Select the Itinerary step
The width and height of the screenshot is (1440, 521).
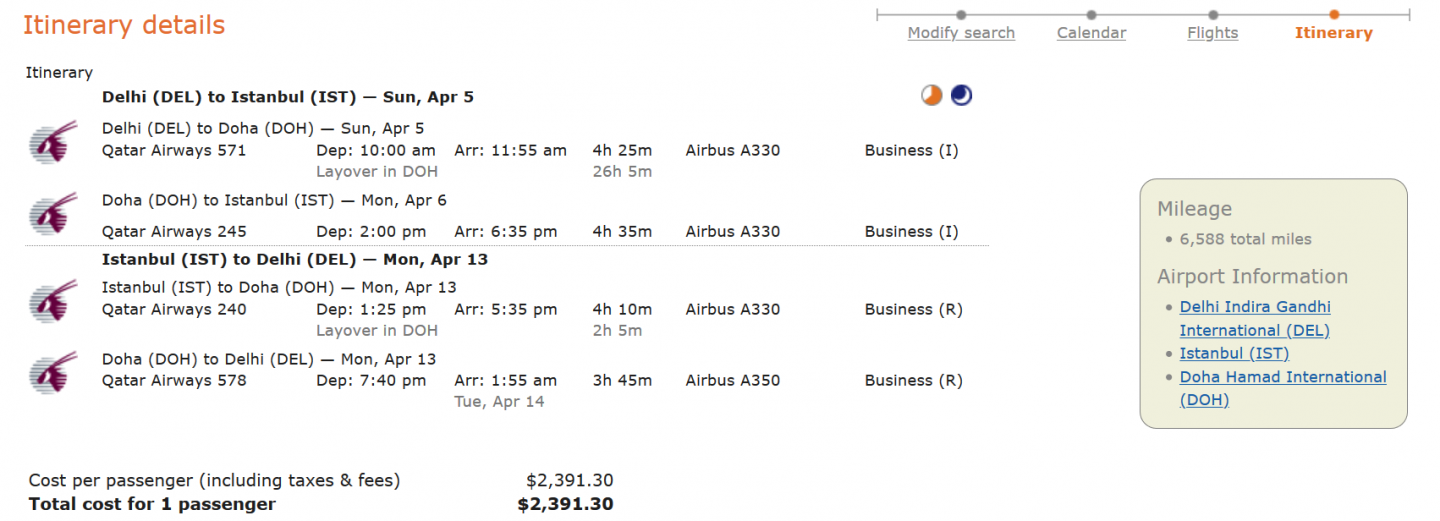[1333, 33]
